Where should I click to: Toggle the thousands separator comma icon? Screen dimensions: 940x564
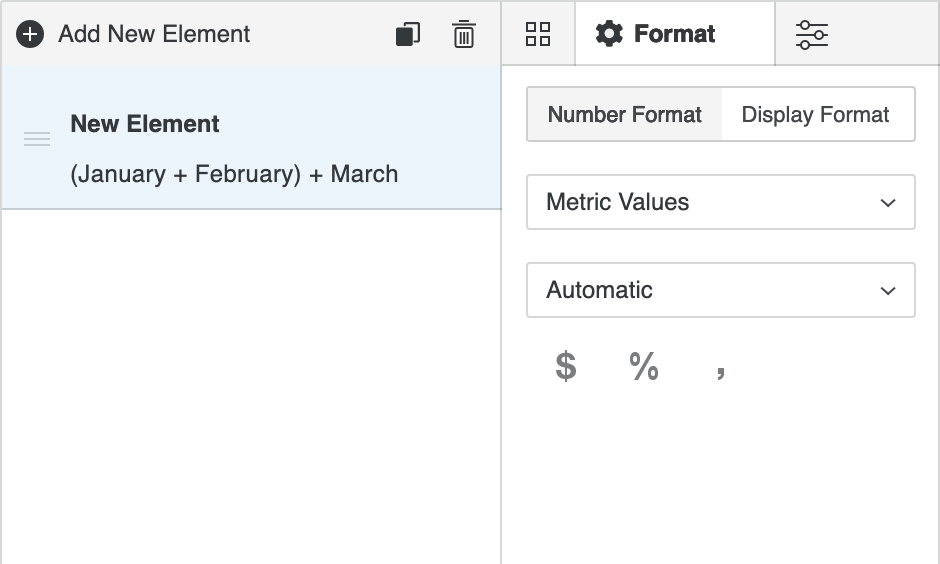(721, 370)
